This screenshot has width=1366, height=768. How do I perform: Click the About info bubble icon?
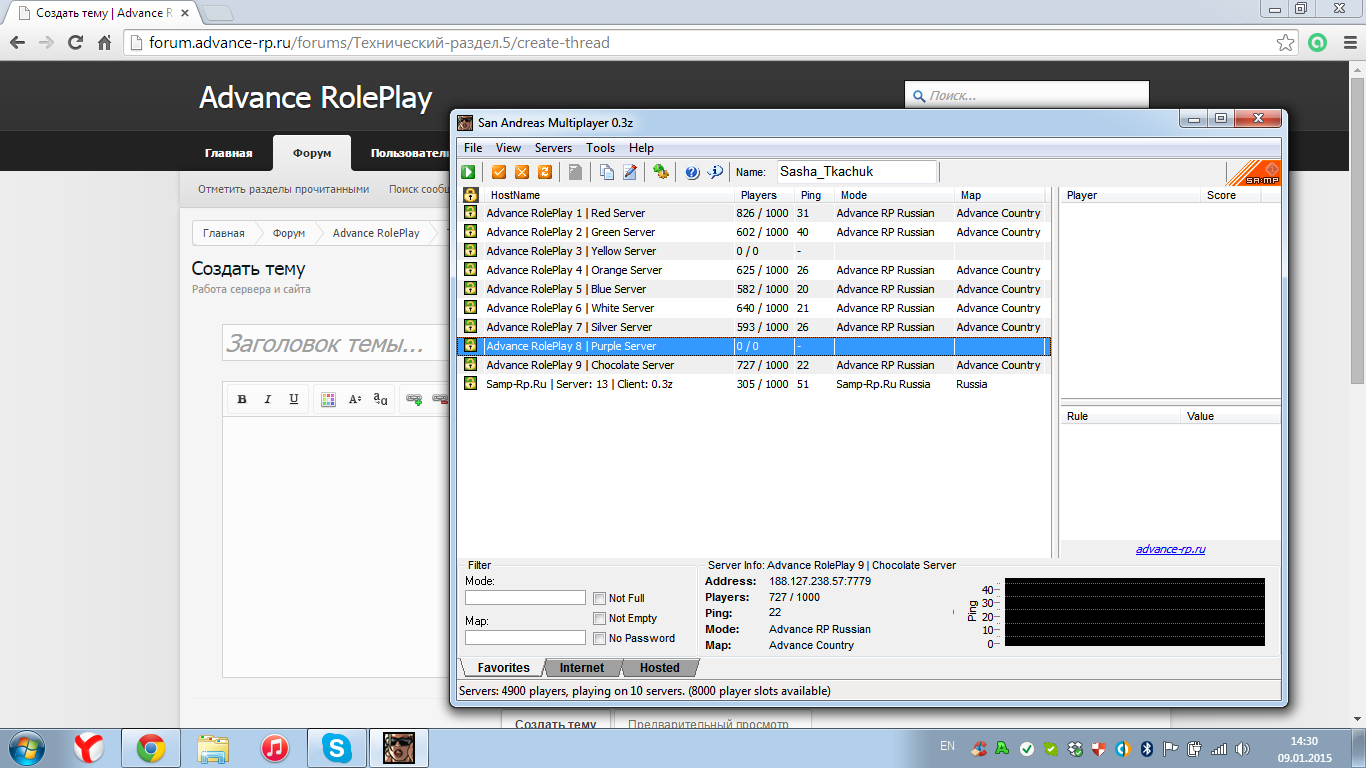coord(715,172)
